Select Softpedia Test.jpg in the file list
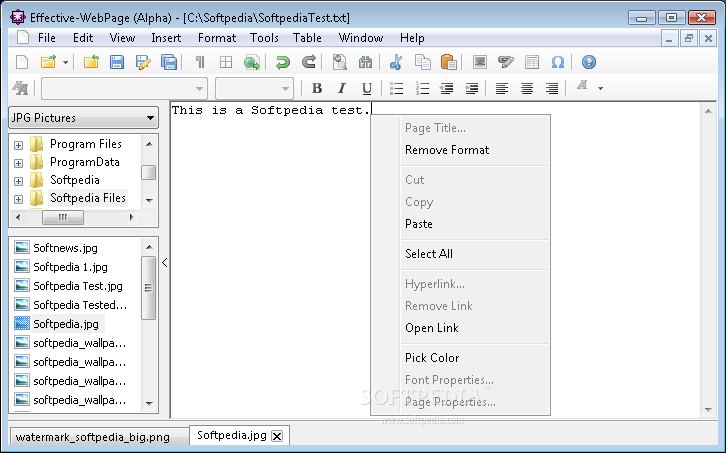Viewport: 726px width, 453px height. (x=78, y=286)
